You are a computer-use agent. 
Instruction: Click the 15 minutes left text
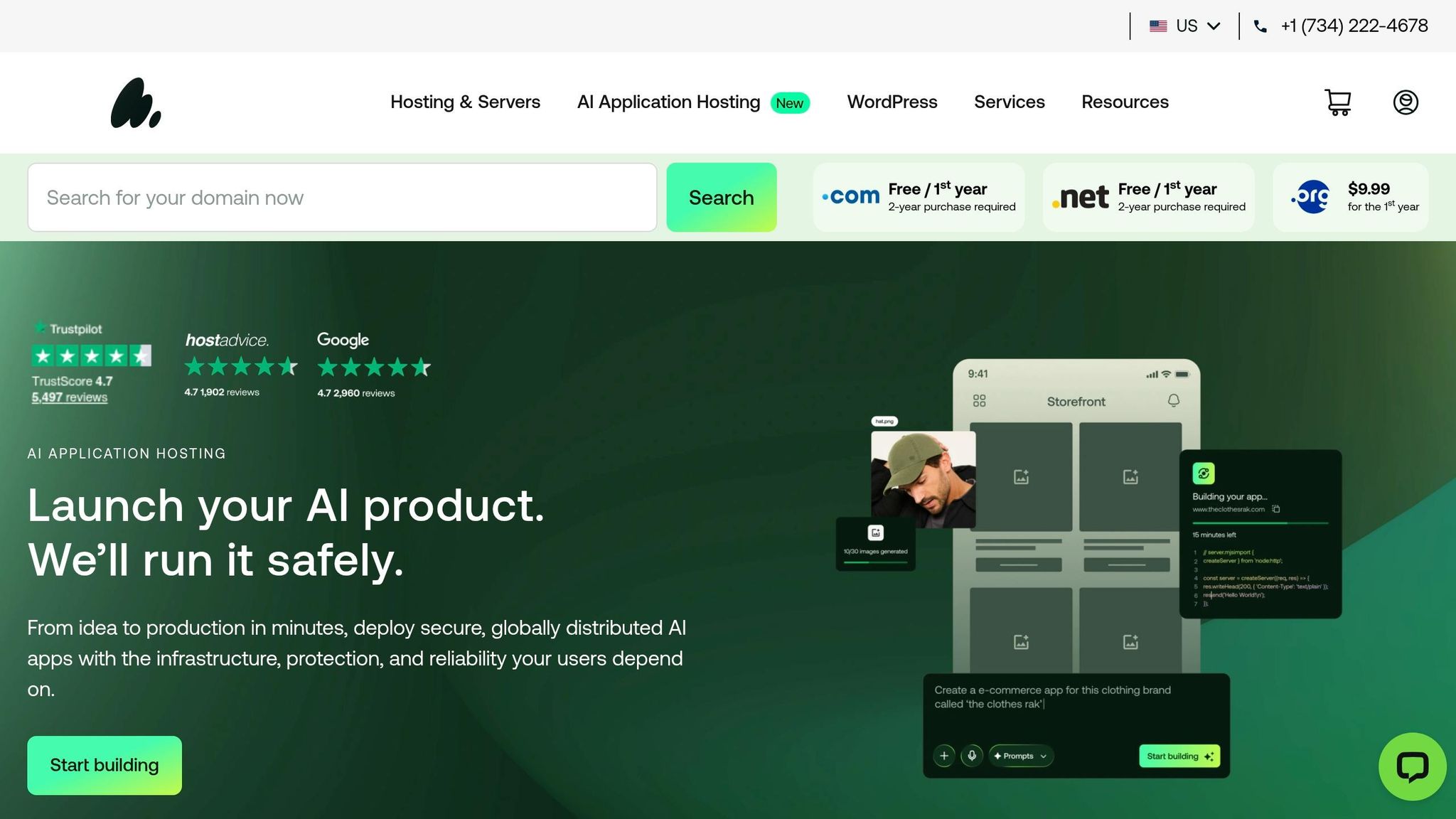(1214, 535)
